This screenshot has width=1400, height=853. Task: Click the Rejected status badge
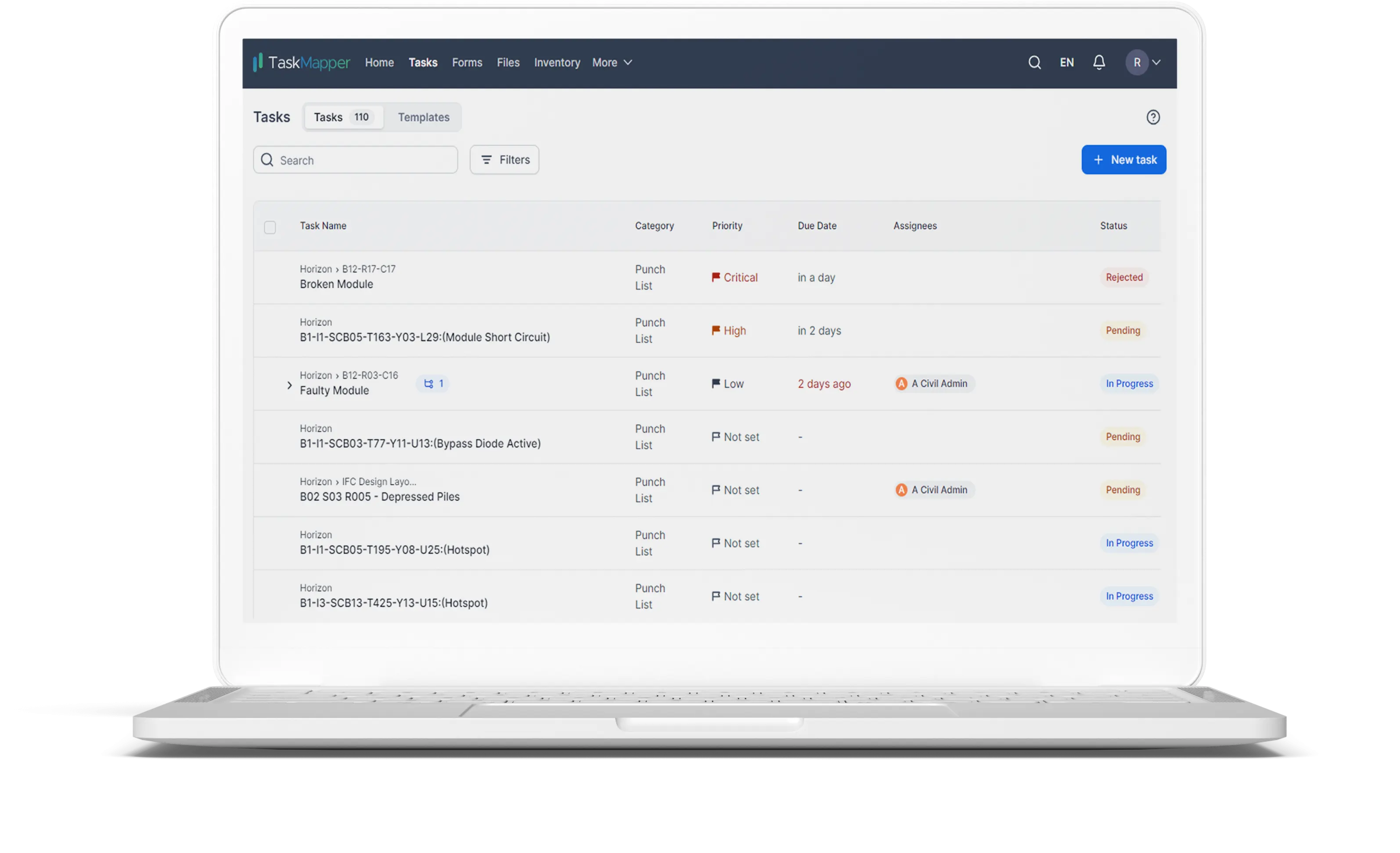tap(1123, 278)
